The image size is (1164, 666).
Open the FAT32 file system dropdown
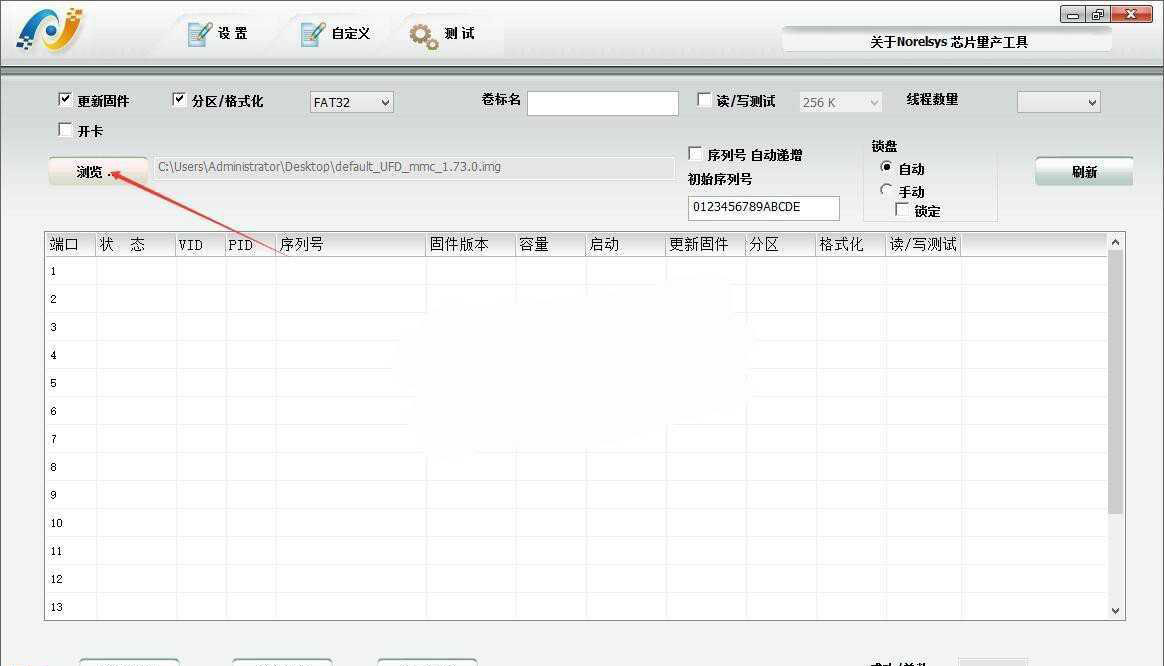point(351,102)
